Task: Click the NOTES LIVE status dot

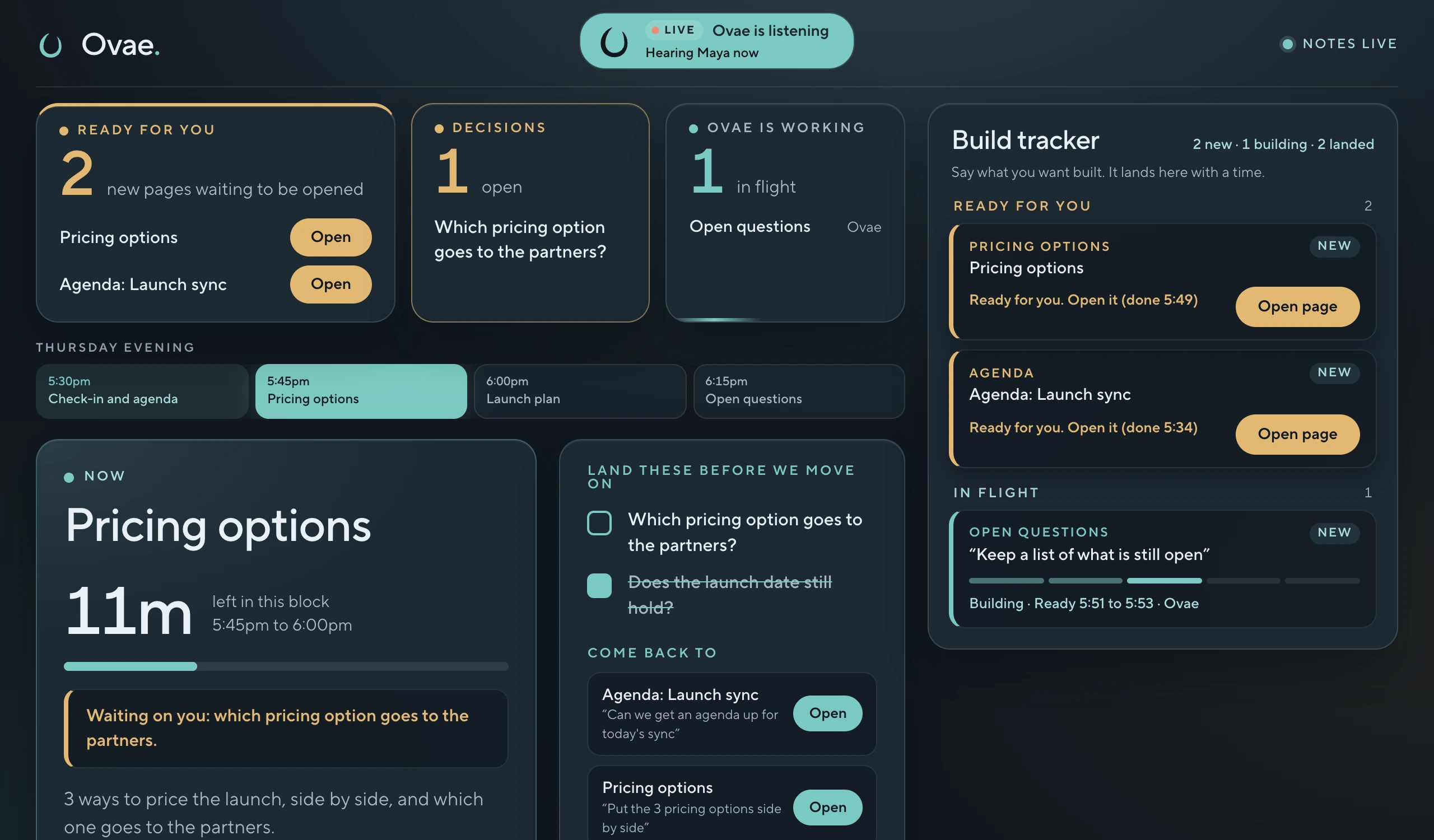Action: pyautogui.click(x=1287, y=44)
